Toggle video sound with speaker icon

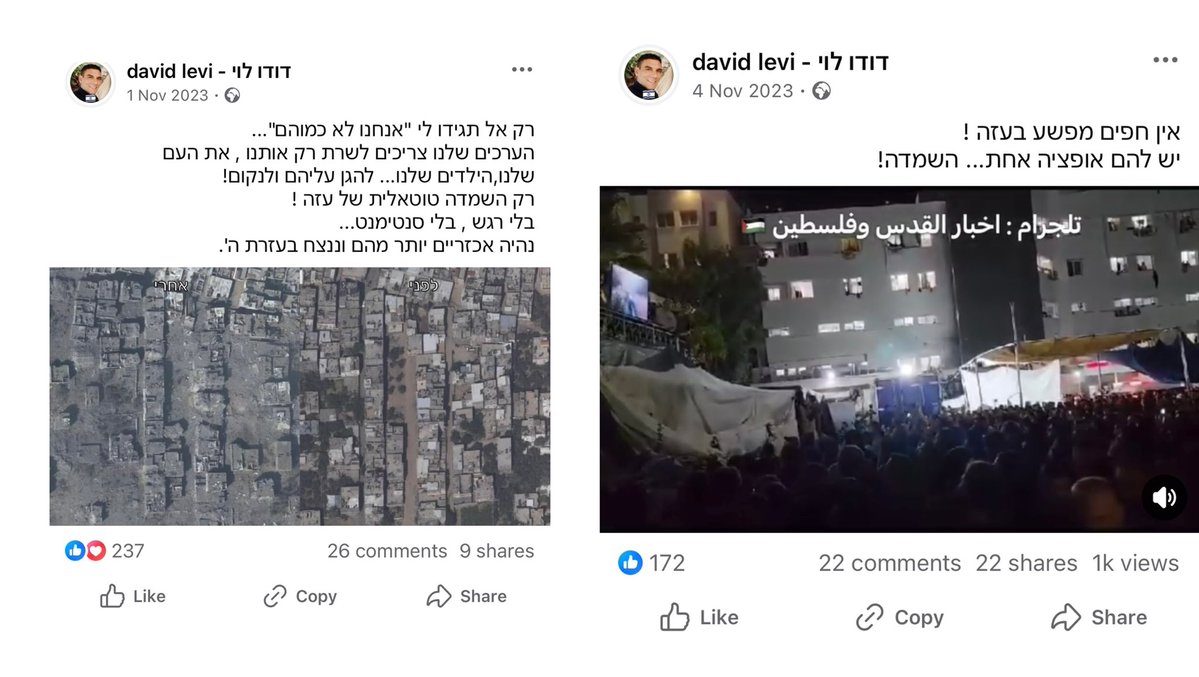tap(1164, 498)
